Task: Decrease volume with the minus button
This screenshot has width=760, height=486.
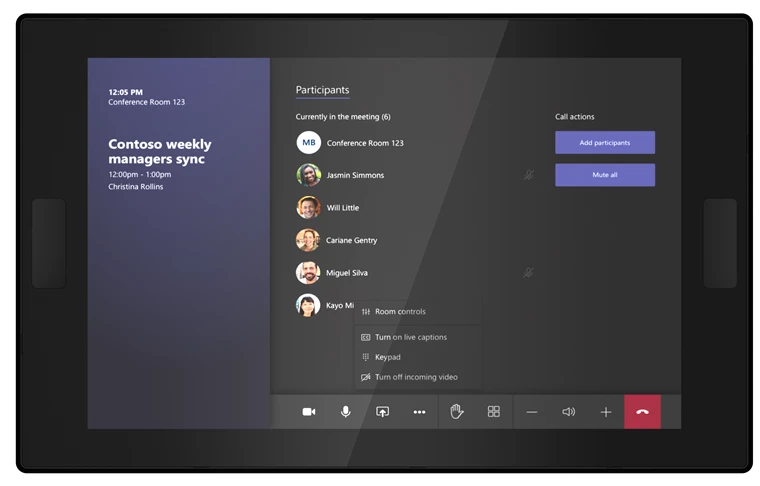Action: coord(532,412)
